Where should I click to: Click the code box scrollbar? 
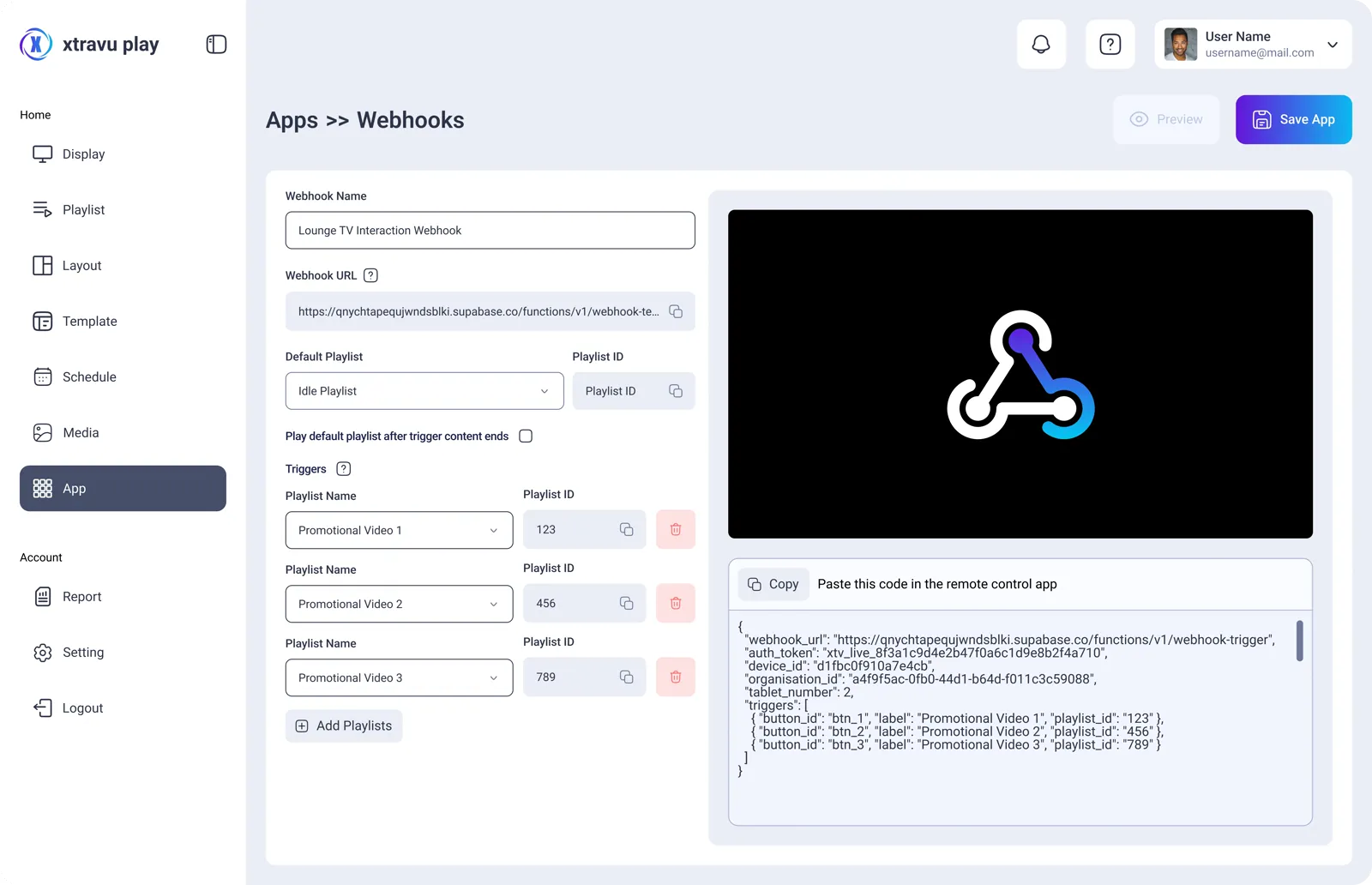pyautogui.click(x=1299, y=641)
